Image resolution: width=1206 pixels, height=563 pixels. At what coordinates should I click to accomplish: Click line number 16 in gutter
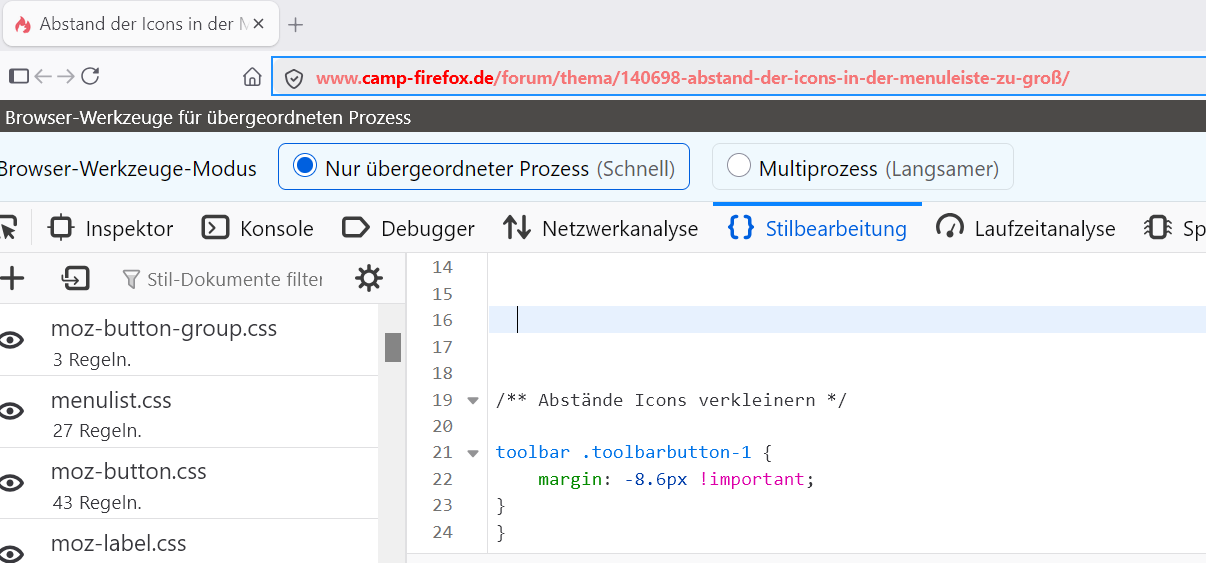click(x=441, y=320)
